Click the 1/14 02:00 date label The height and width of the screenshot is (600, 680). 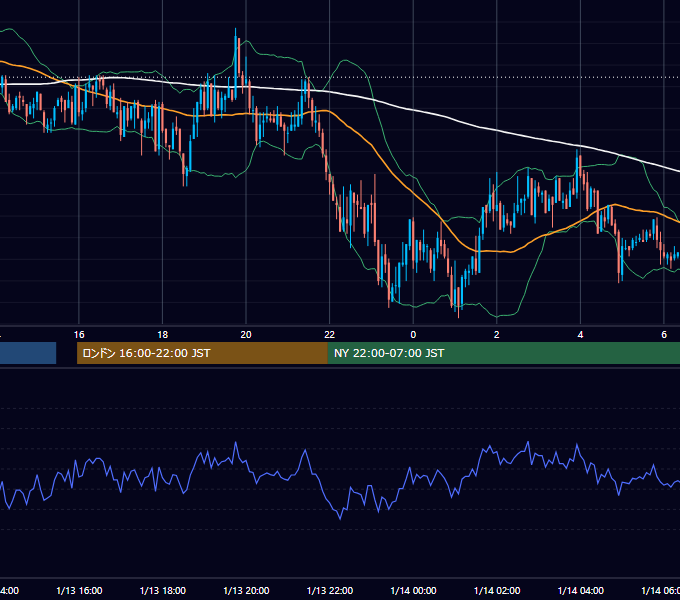[497, 591]
